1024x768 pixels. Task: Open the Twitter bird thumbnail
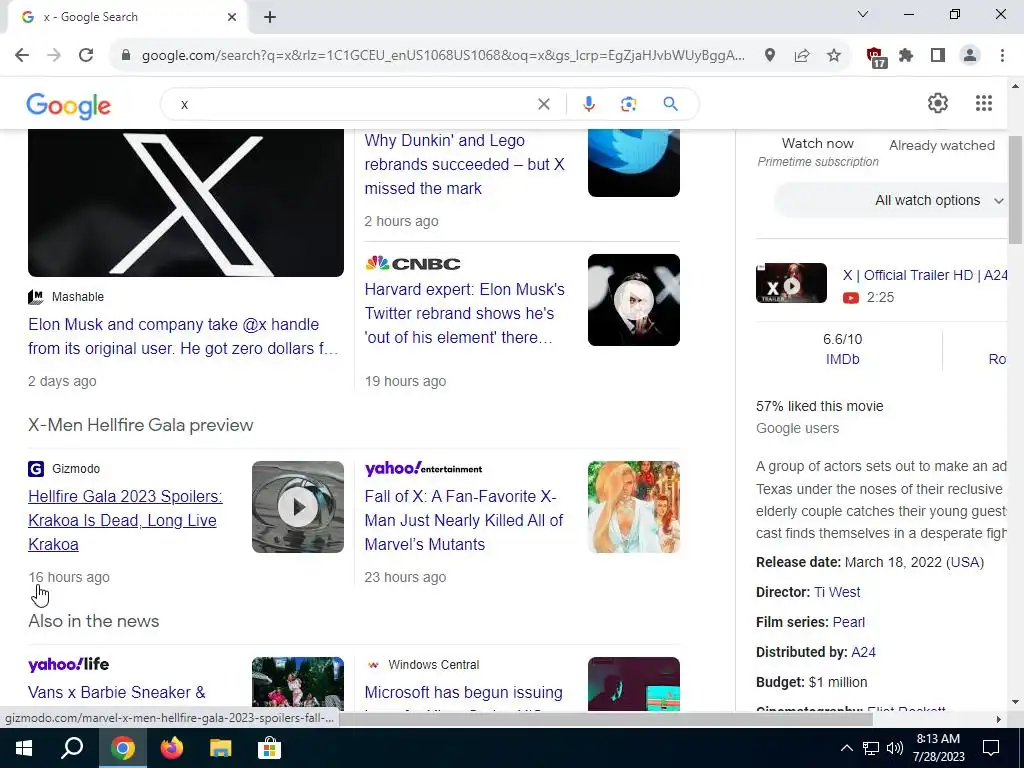(x=633, y=163)
